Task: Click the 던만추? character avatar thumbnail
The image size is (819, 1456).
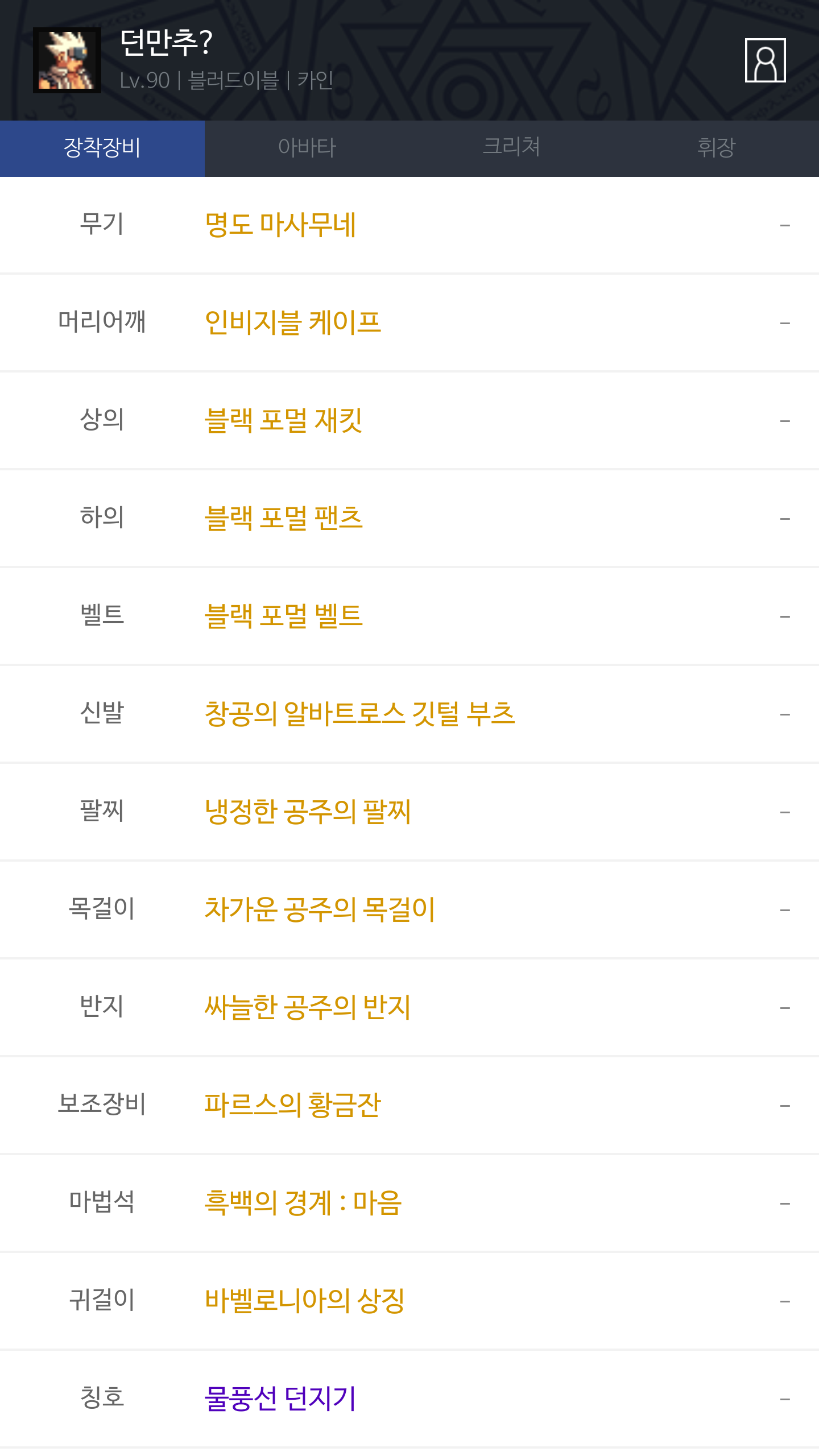Action: tap(67, 60)
